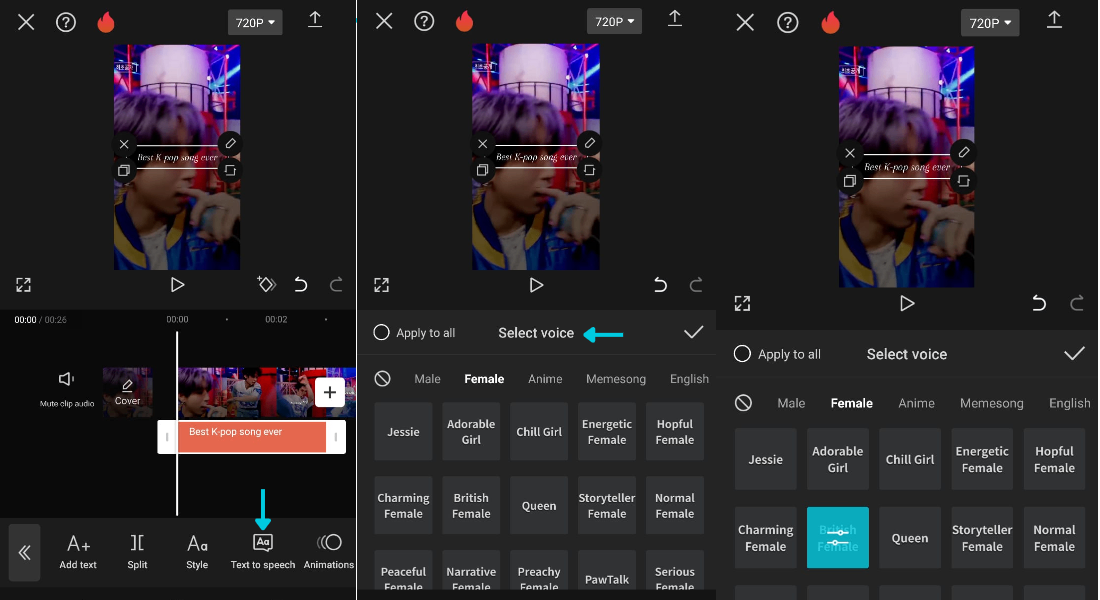Viewport: 1100px width, 600px height.
Task: Choose Jessie voice in middle panel
Action: (x=403, y=432)
